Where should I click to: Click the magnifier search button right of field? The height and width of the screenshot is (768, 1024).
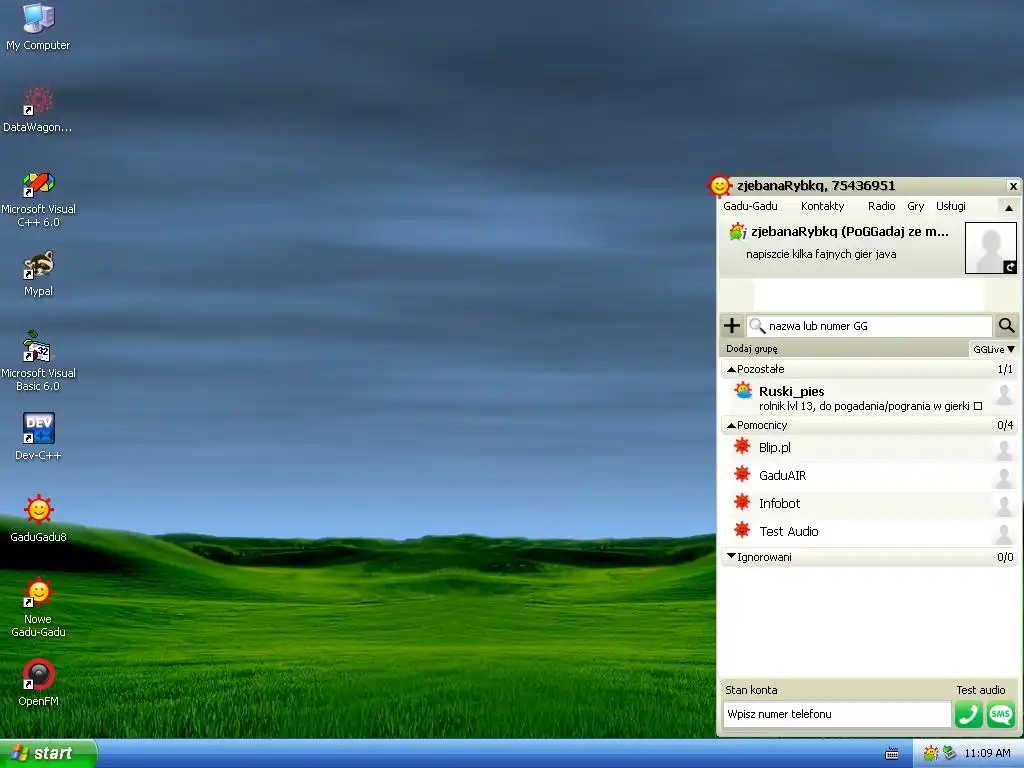pos(1006,325)
